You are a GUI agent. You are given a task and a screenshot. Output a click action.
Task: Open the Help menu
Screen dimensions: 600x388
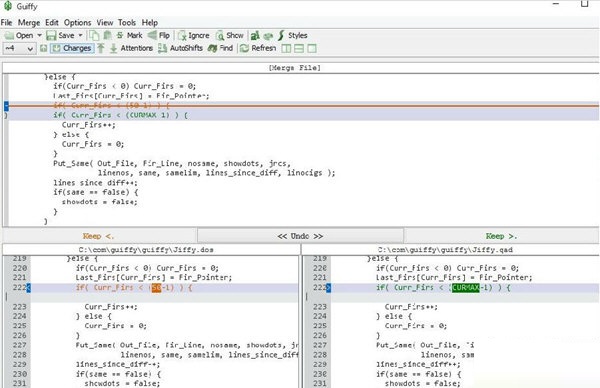(x=150, y=23)
